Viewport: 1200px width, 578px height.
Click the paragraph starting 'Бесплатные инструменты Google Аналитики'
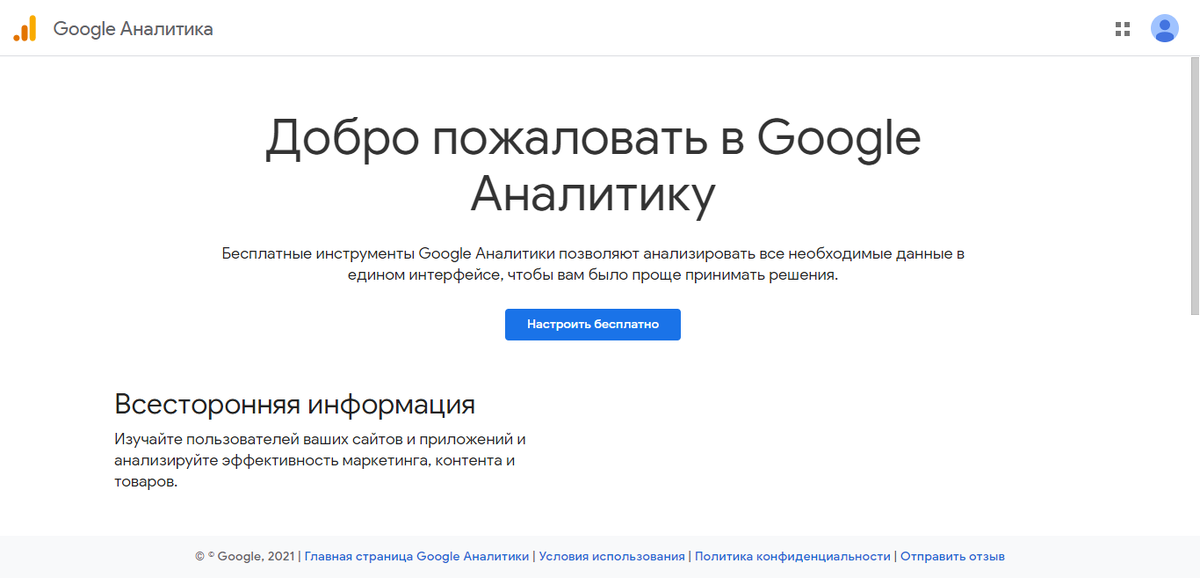coord(593,264)
